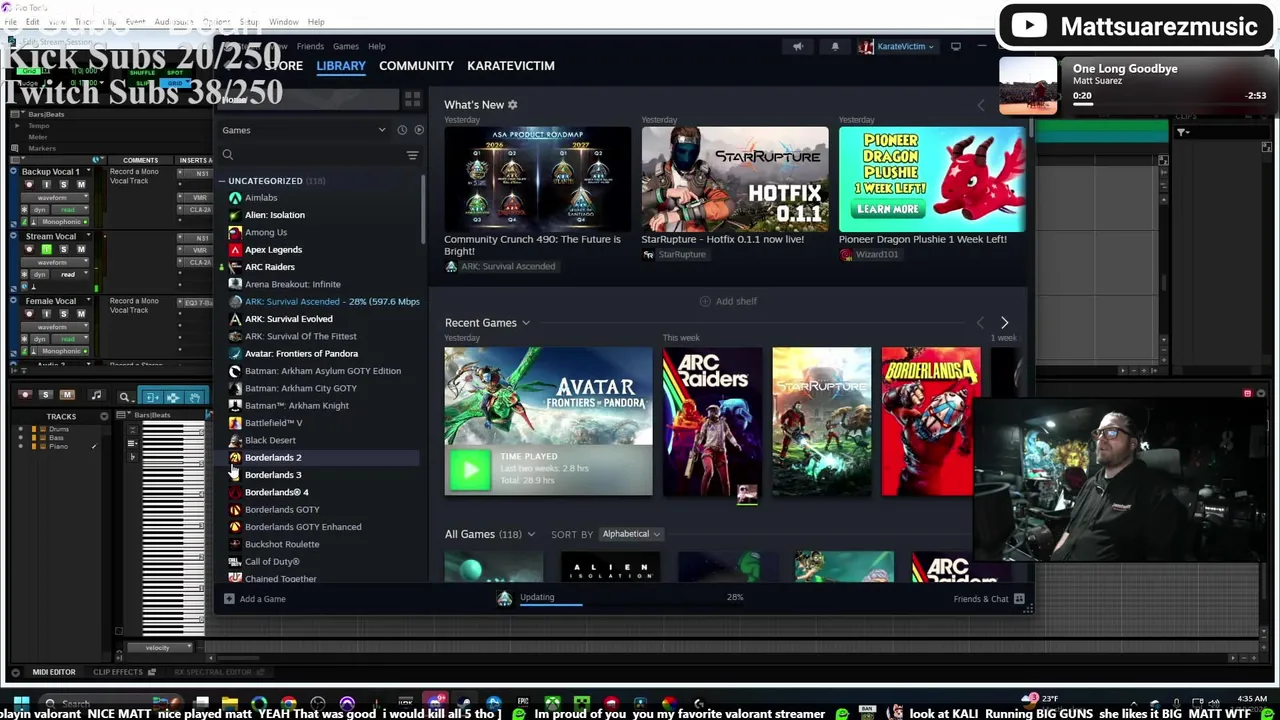Mute the Backup Vocal 1 track
Viewport: 1280px width, 720px height.
[x=81, y=185]
